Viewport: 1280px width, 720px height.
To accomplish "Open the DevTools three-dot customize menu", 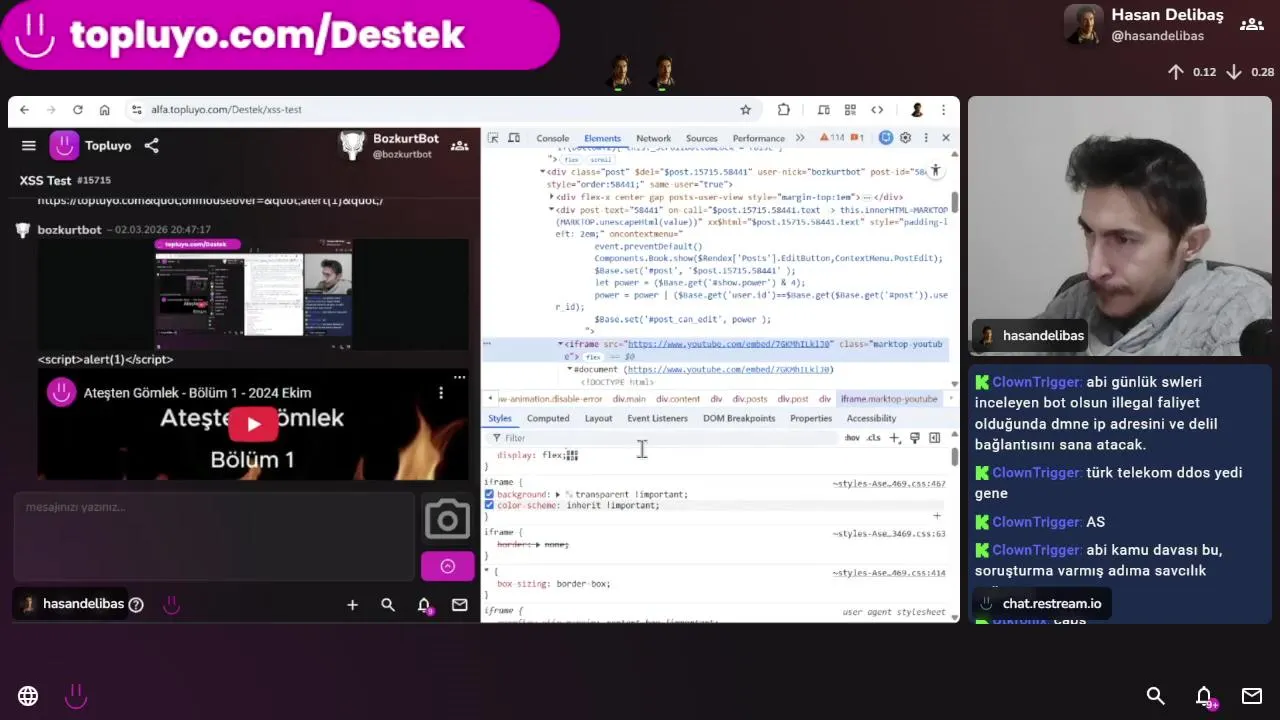I will click(x=926, y=138).
